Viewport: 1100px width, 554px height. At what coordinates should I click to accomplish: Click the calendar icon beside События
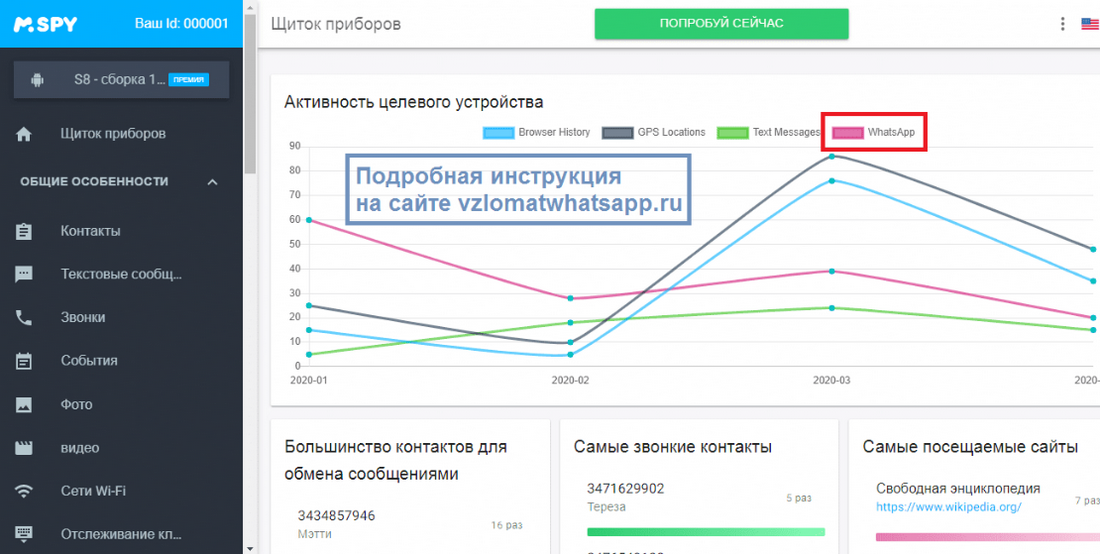[x=24, y=361]
